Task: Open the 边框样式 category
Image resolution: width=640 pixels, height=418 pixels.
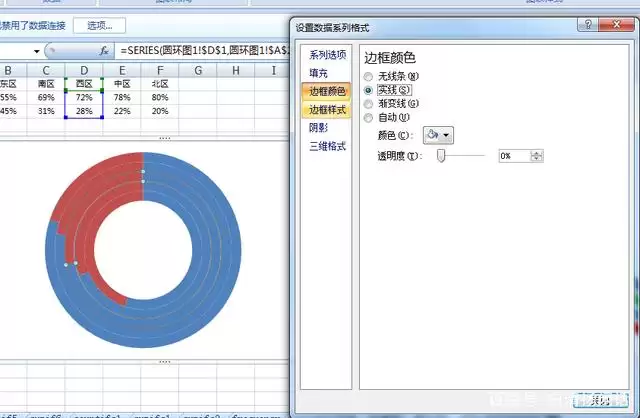Action: [327, 109]
